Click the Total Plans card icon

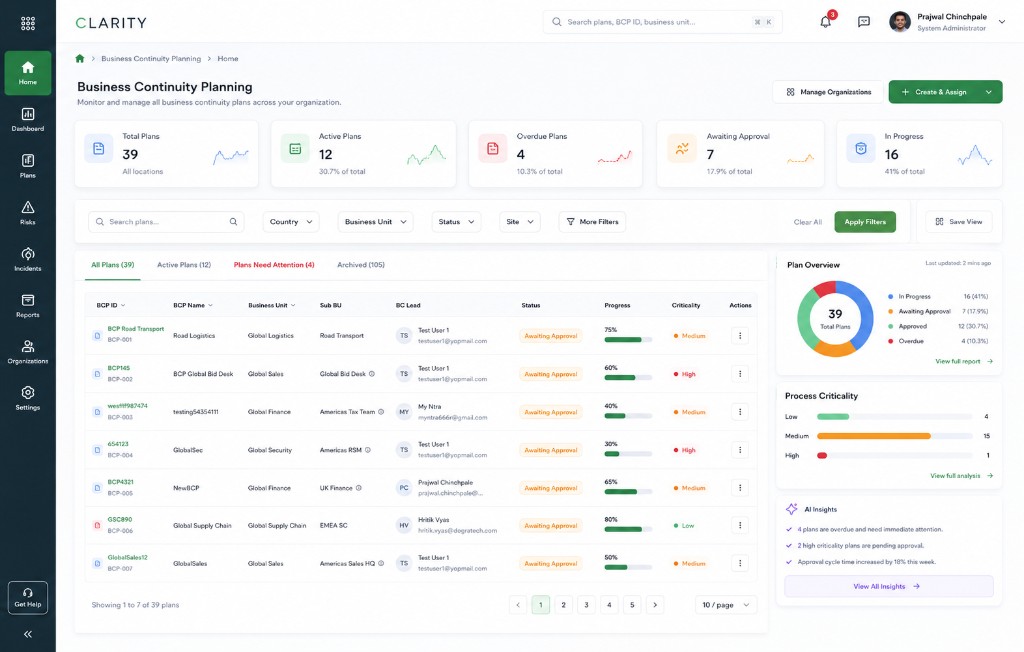click(x=99, y=149)
